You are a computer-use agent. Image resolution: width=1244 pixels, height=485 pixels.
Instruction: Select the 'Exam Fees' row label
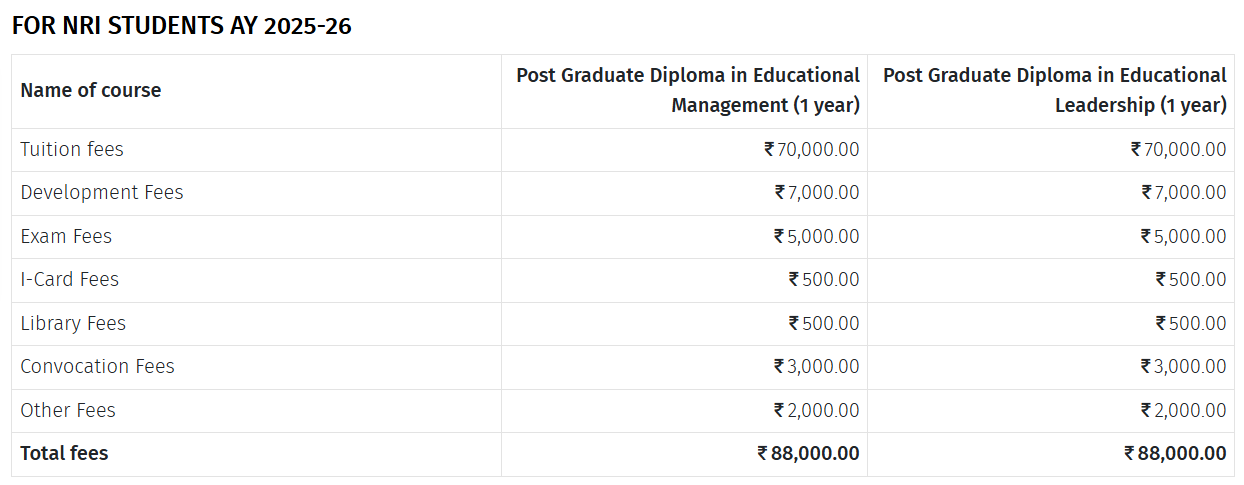coord(66,236)
